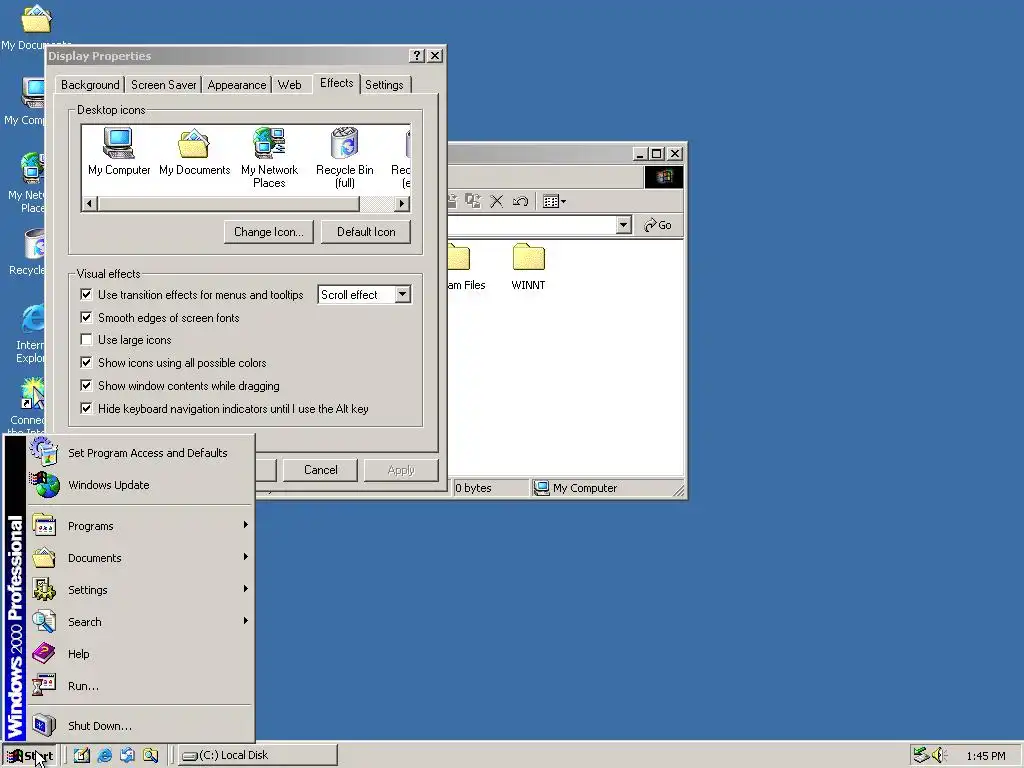Image resolution: width=1024 pixels, height=768 pixels.
Task: Toggle Show icons using all possible colors
Action: [86, 362]
